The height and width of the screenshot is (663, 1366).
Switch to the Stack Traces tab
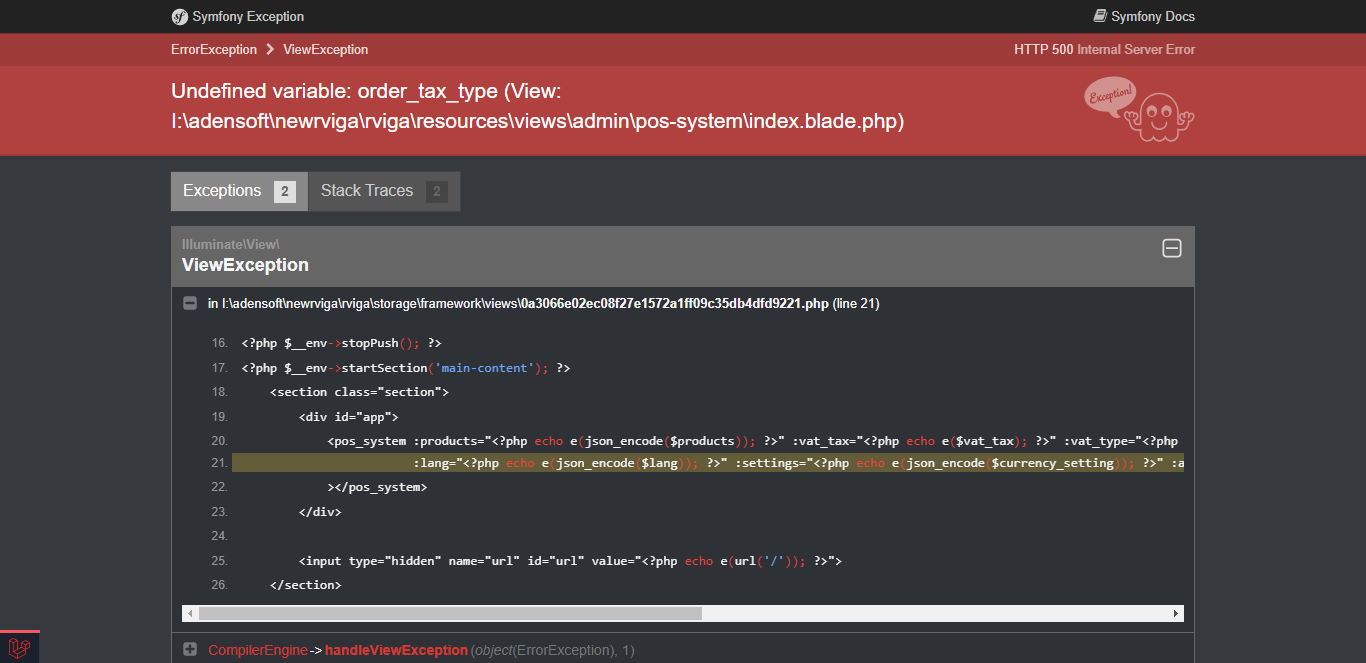[x=367, y=191]
